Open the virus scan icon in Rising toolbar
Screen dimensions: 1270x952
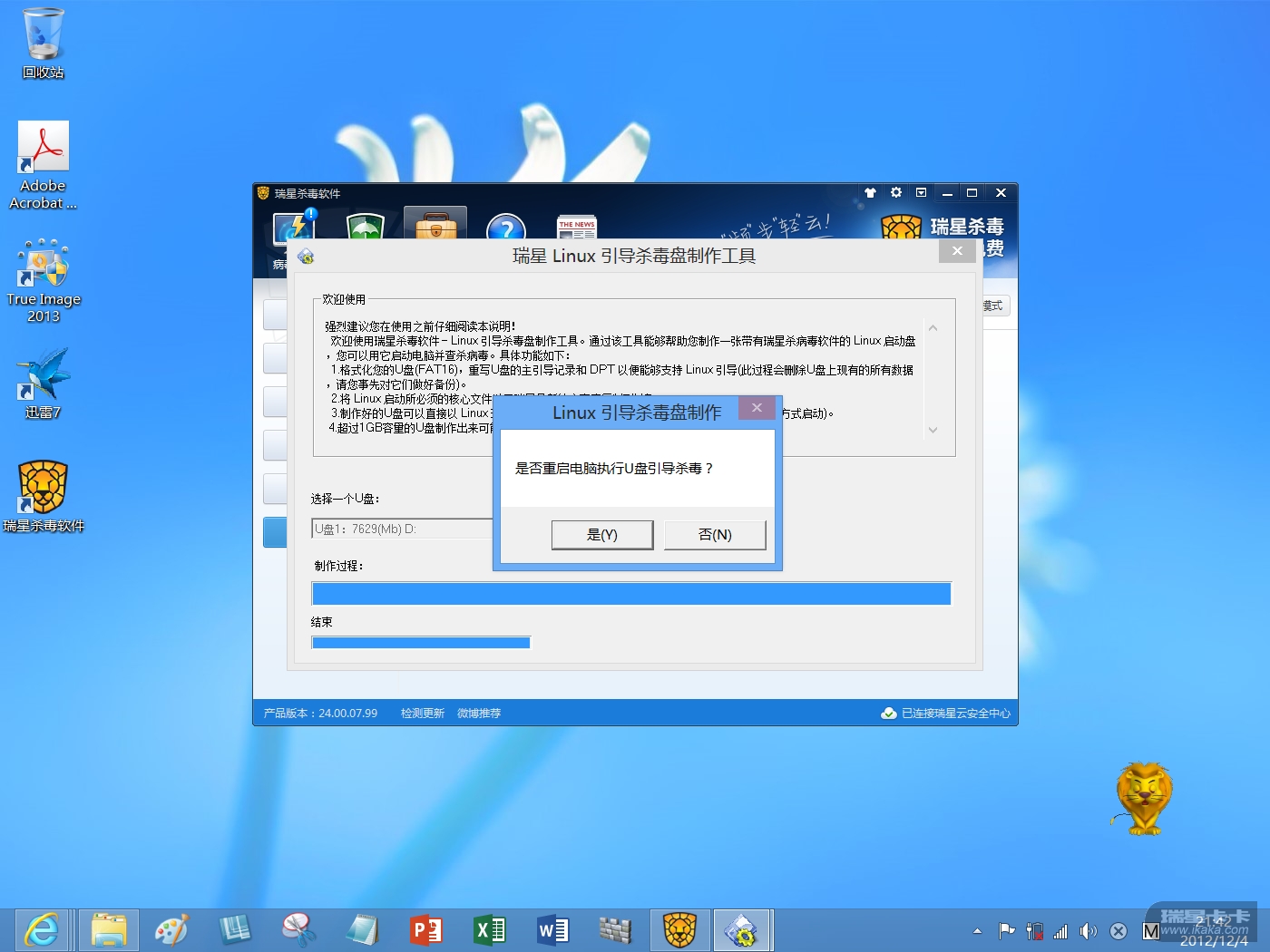coord(294,227)
